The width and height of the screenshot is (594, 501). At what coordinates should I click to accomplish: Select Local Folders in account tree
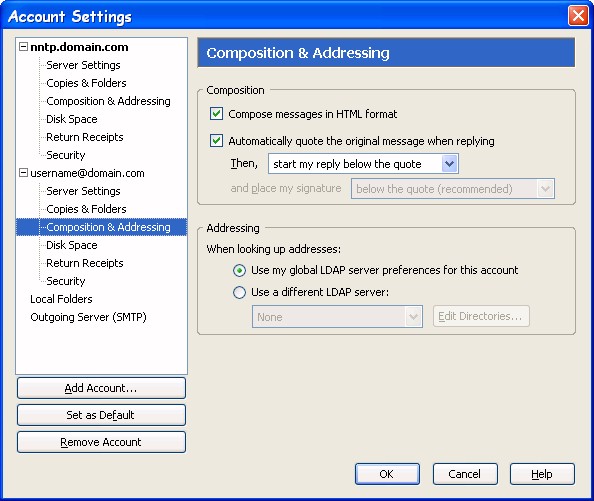click(x=61, y=299)
